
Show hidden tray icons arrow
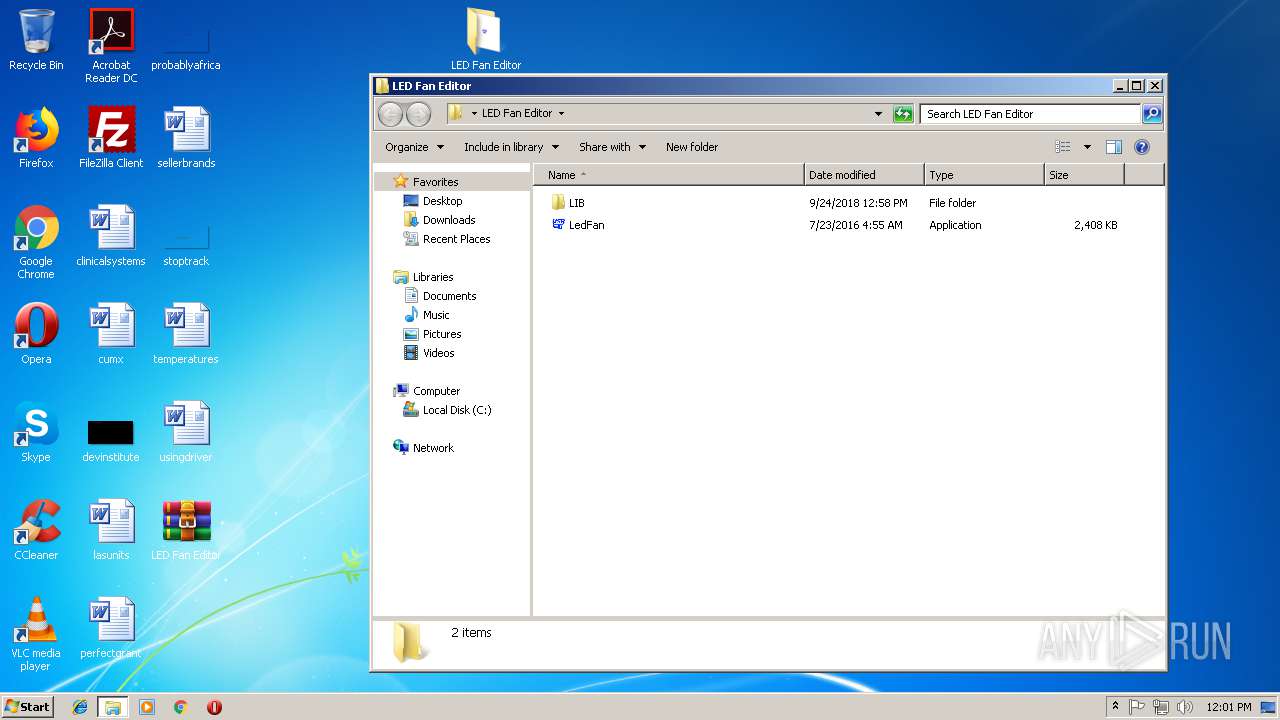coord(1115,707)
